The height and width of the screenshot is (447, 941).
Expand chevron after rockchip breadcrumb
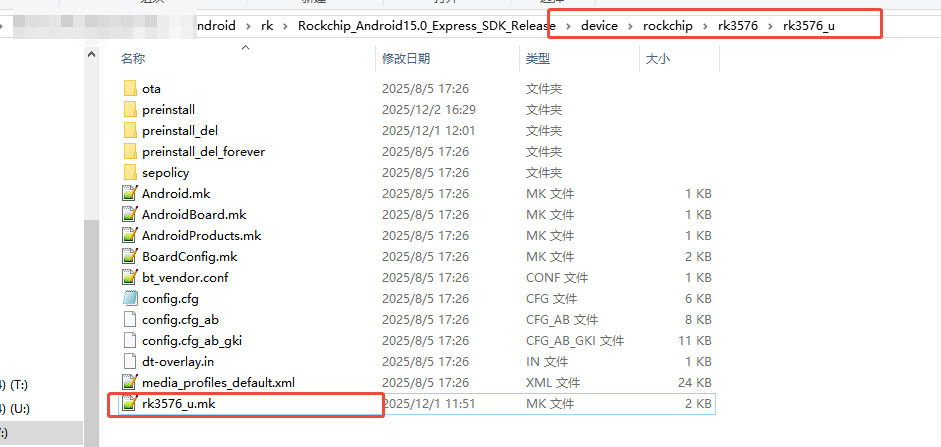(x=705, y=26)
